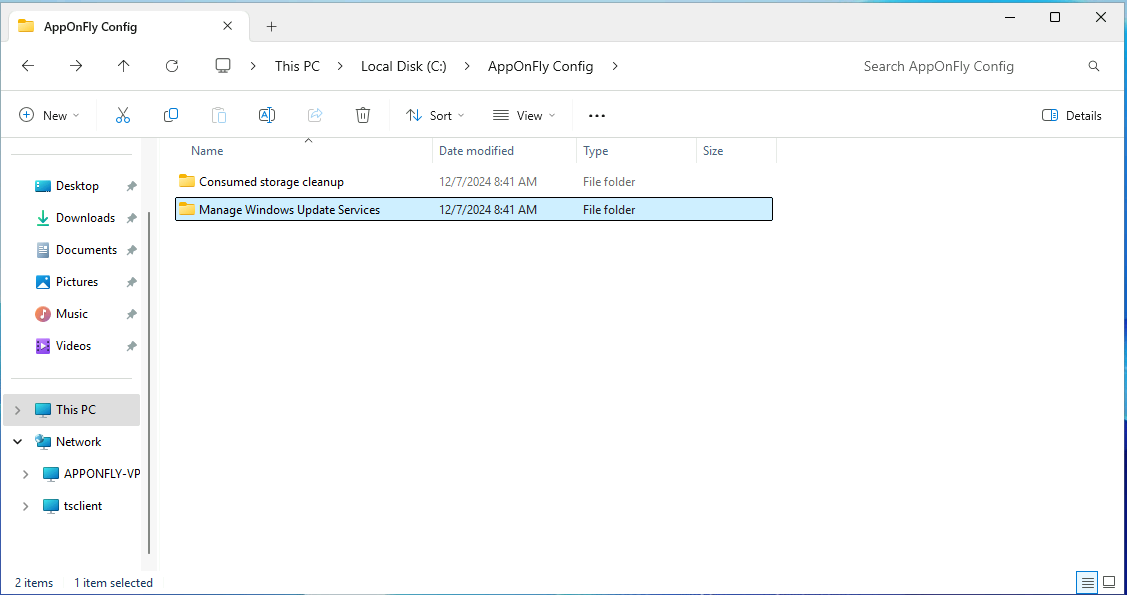Click the Copy icon in toolbar
The image size is (1127, 595).
171,115
